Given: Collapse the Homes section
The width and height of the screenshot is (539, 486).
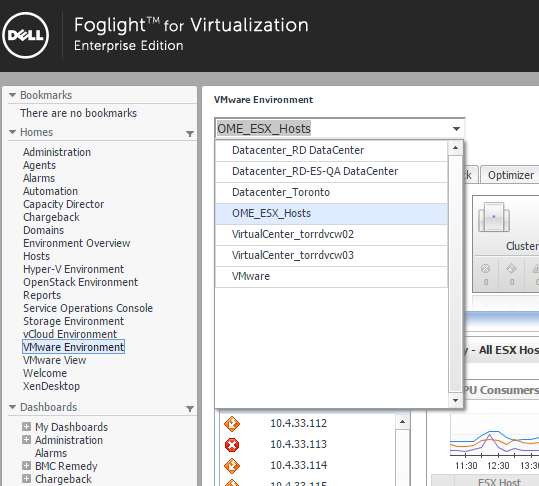Looking at the screenshot, I should point(13,132).
